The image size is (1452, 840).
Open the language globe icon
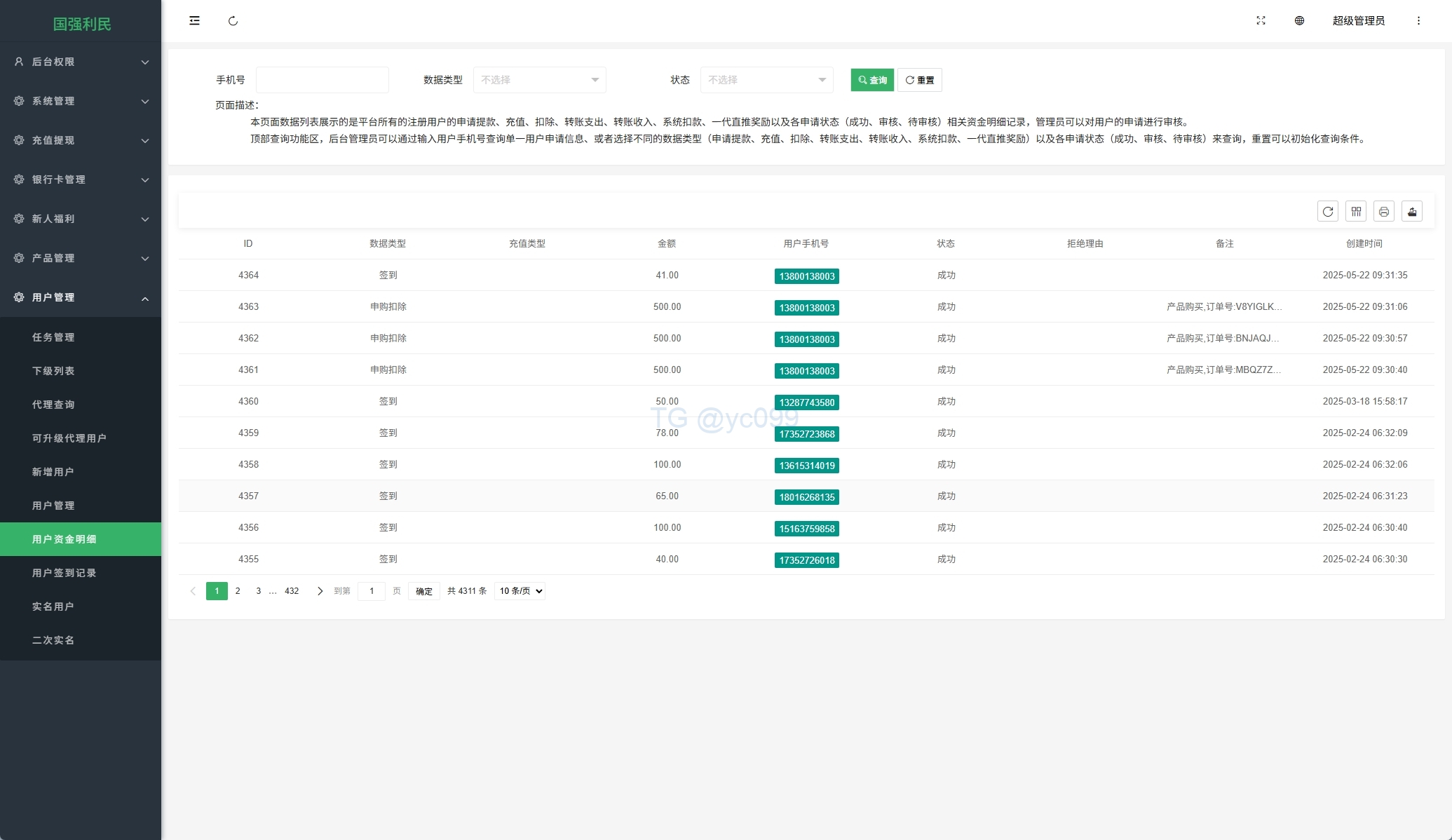point(1299,21)
